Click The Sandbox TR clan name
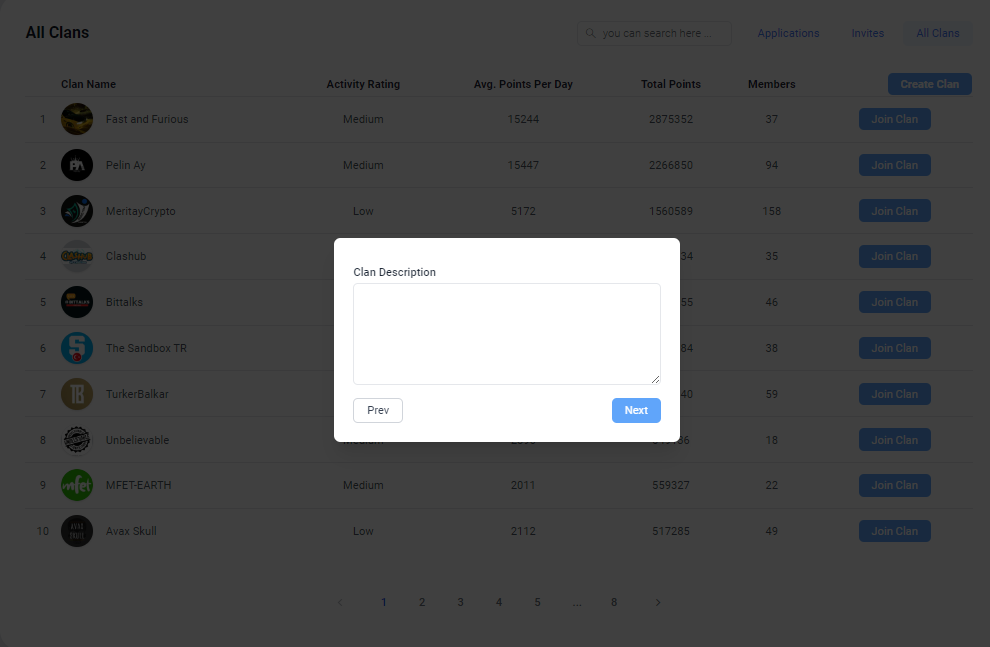The width and height of the screenshot is (990, 647). pyautogui.click(x=146, y=348)
